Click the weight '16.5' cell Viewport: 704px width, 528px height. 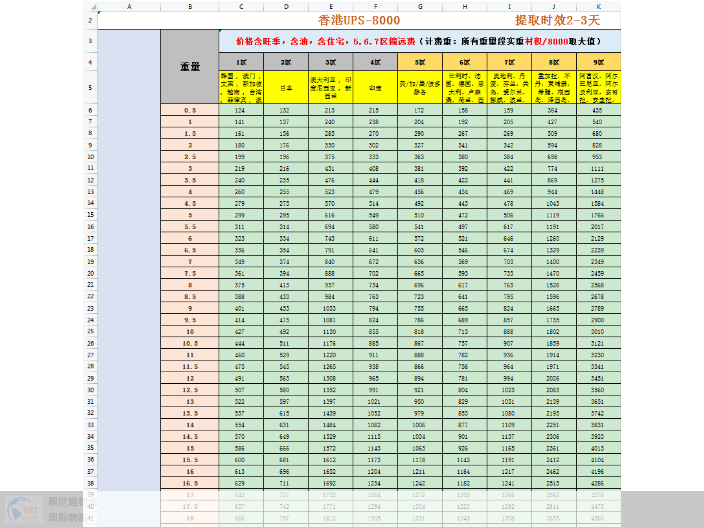pos(190,483)
